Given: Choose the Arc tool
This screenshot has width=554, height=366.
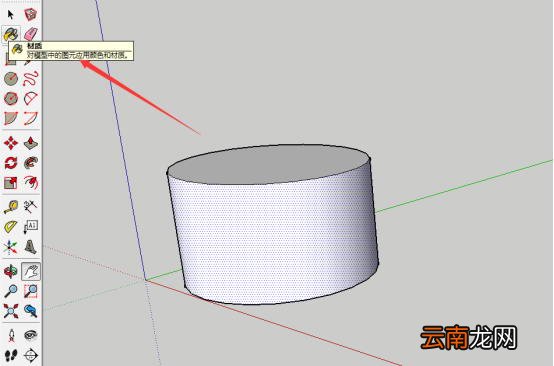Looking at the screenshot, I should point(31,98).
